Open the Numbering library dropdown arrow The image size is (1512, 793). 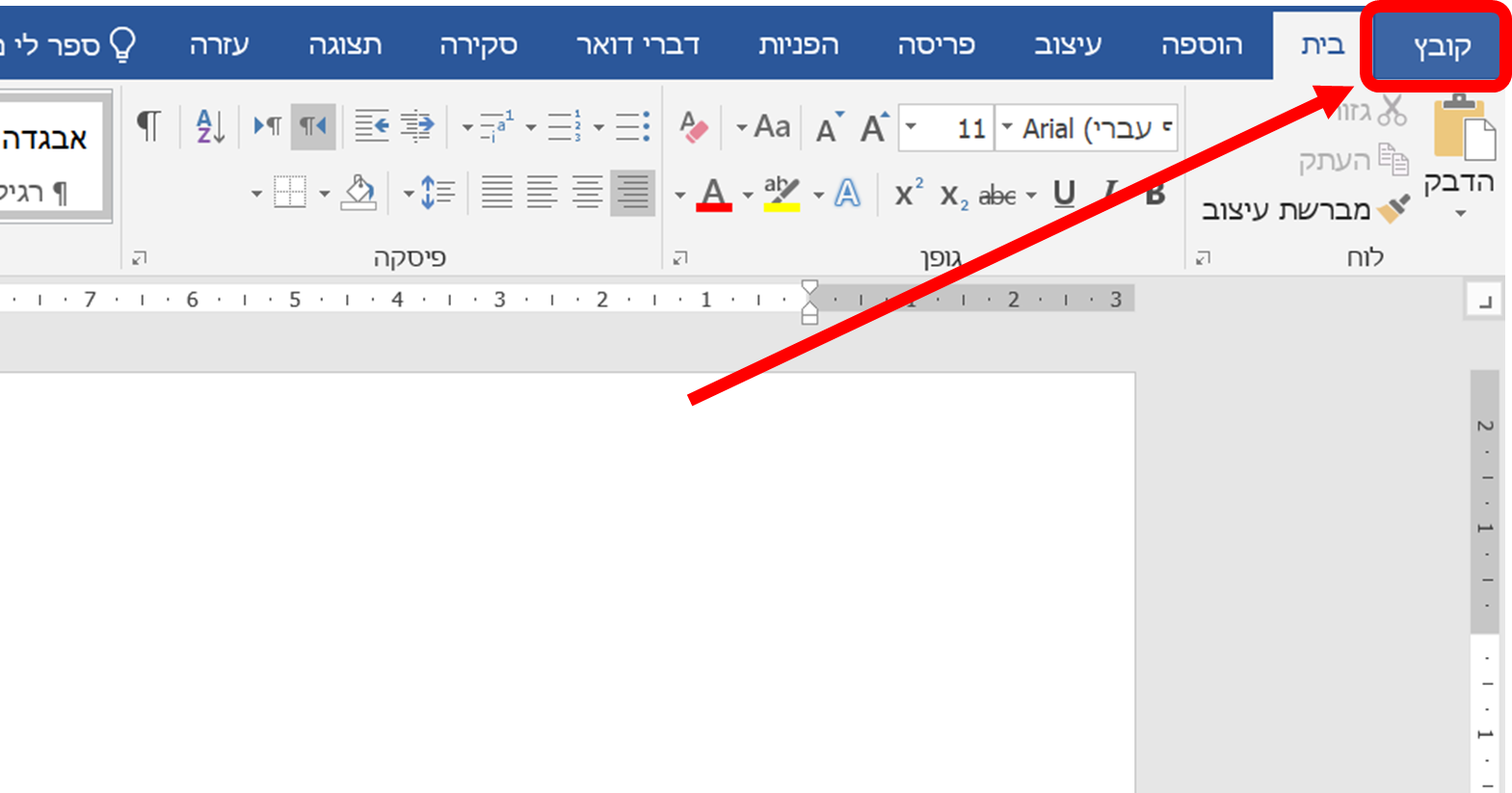click(x=530, y=127)
